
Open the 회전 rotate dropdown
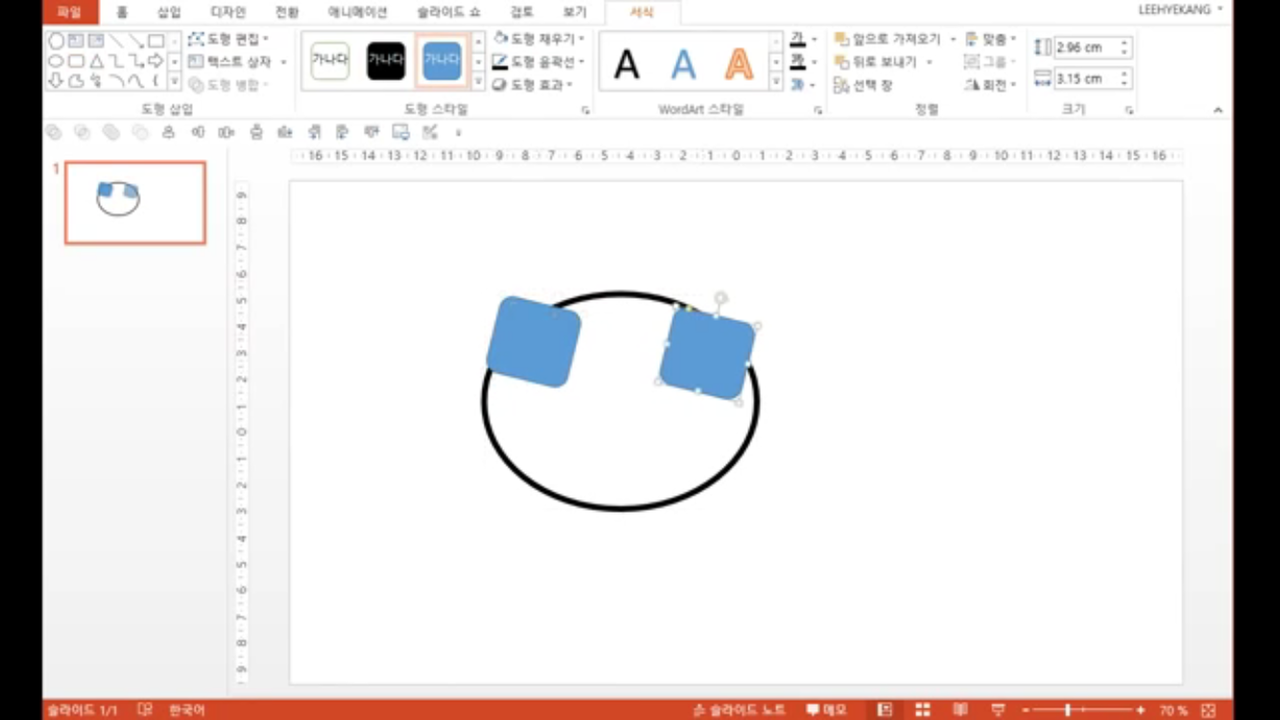(x=991, y=85)
